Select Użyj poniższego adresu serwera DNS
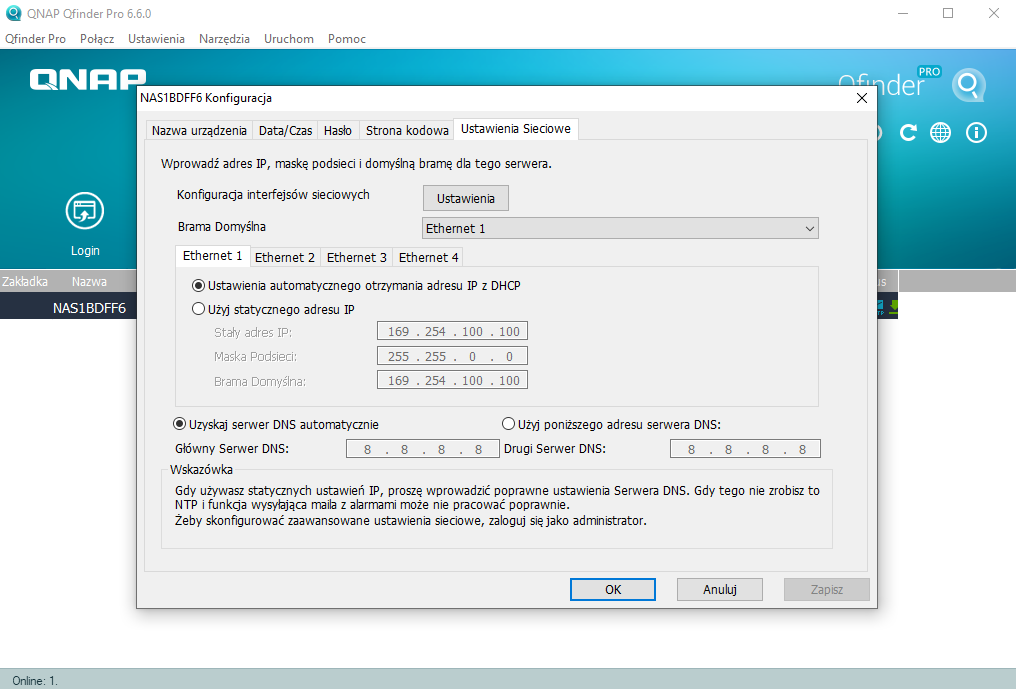Image resolution: width=1016 pixels, height=689 pixels. pos(612,425)
